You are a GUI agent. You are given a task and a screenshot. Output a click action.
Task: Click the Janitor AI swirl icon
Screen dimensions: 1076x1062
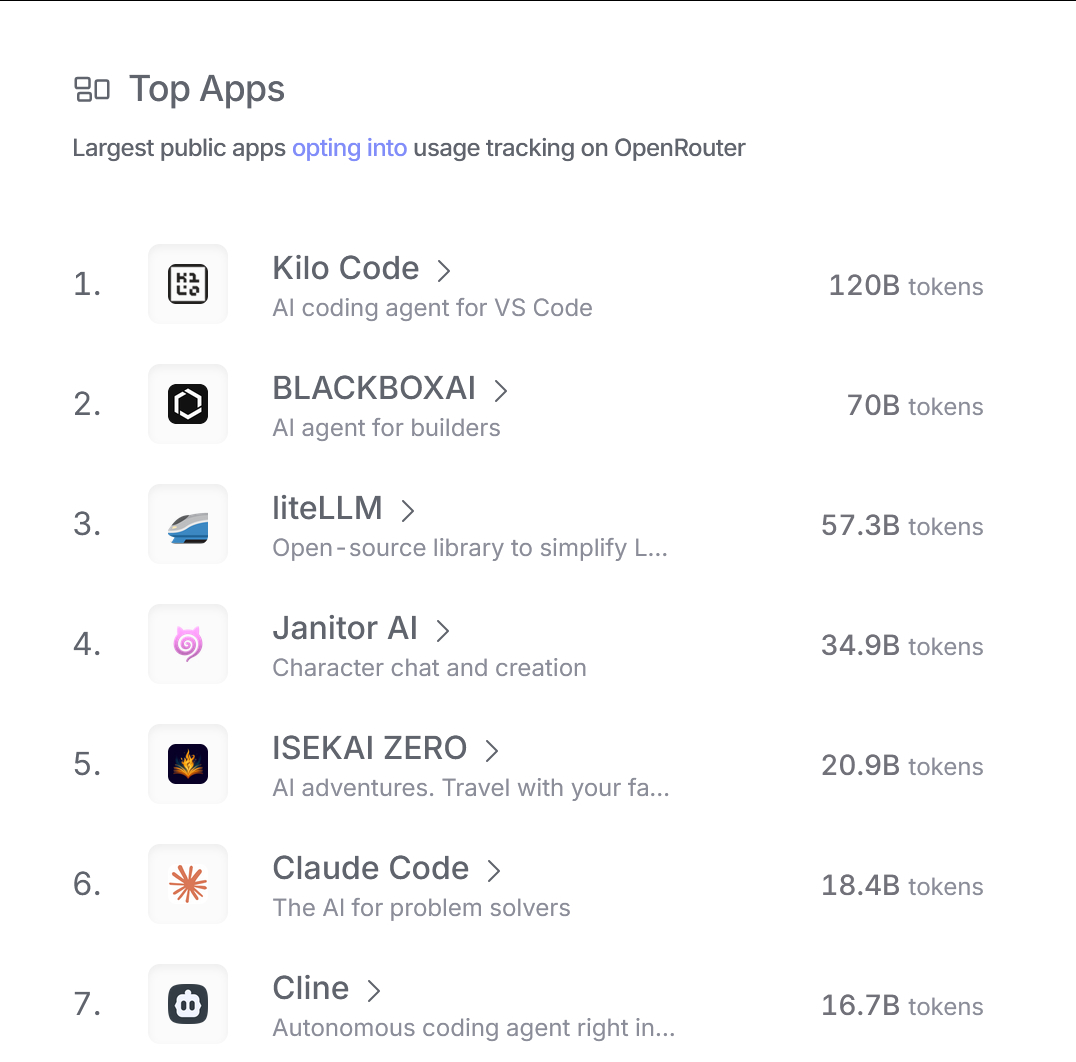point(188,644)
